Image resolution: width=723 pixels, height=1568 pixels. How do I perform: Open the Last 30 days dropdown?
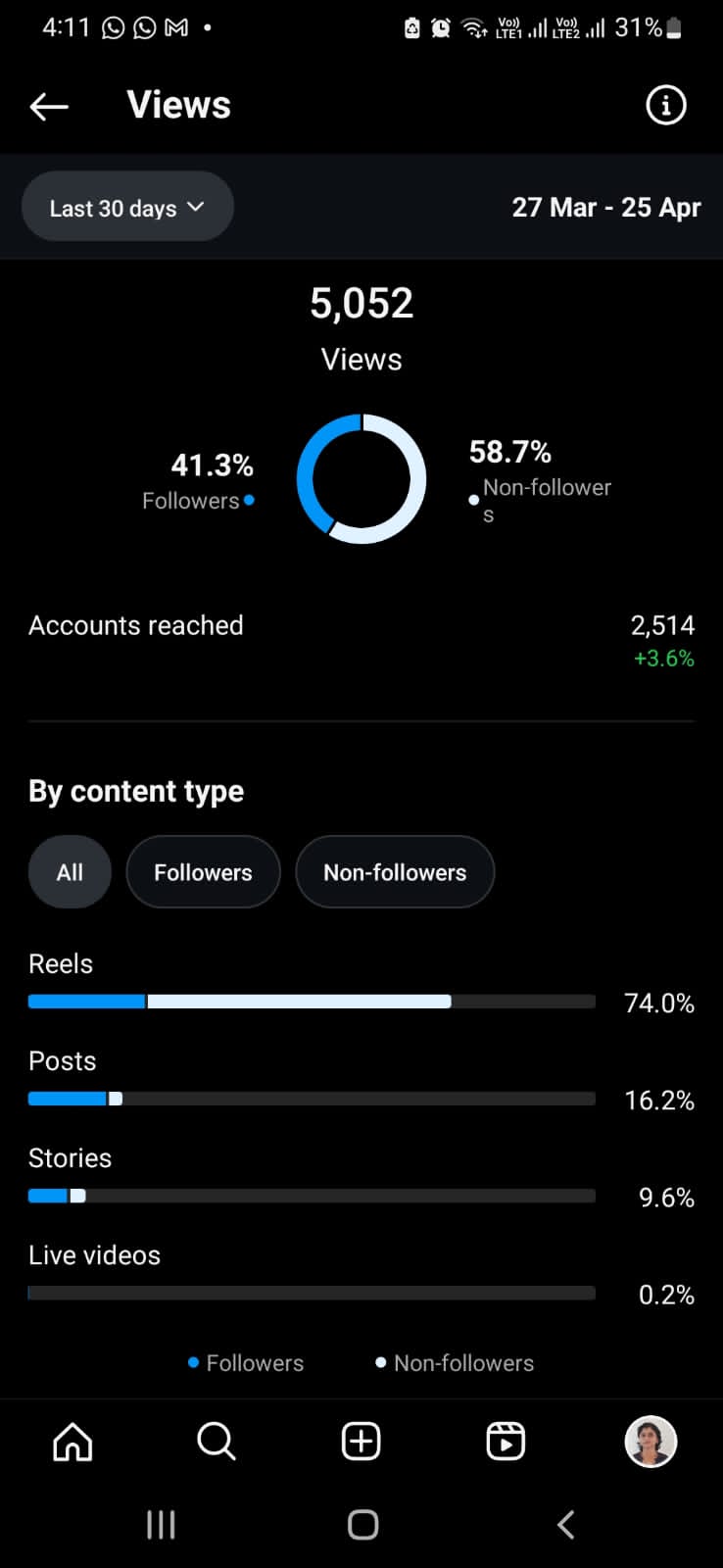[127, 207]
